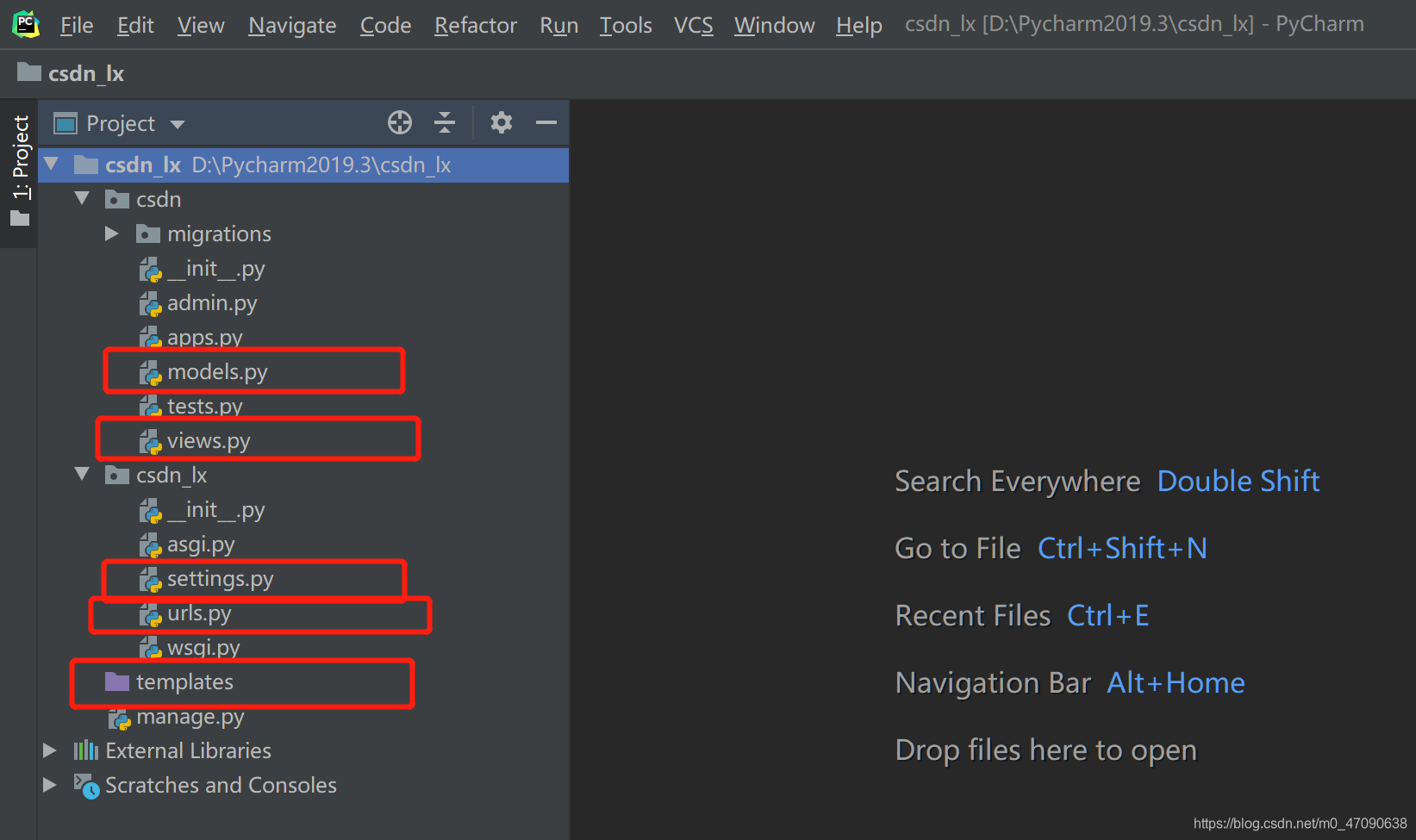Collapse the inner csdn_lx package arrow
Image resolution: width=1416 pixels, height=840 pixels.
pos(82,473)
